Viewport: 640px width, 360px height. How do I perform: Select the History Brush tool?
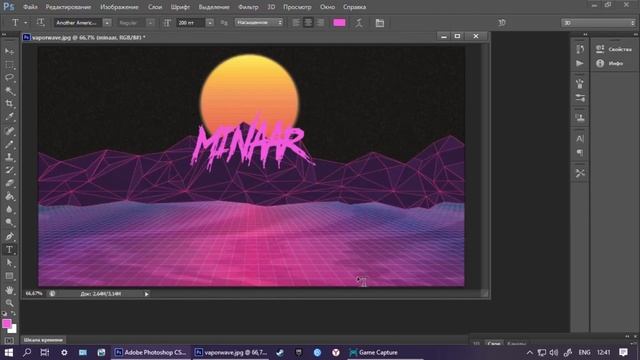9,170
